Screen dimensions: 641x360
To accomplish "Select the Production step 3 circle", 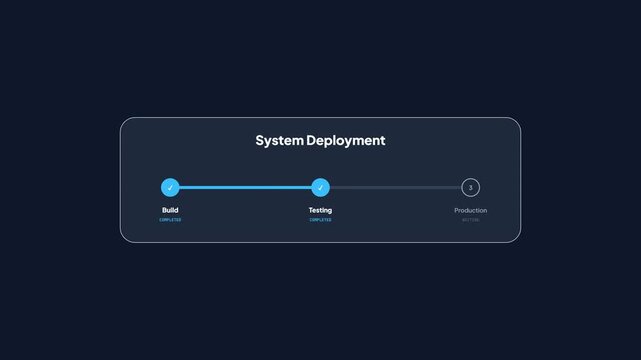I will 471,188.
